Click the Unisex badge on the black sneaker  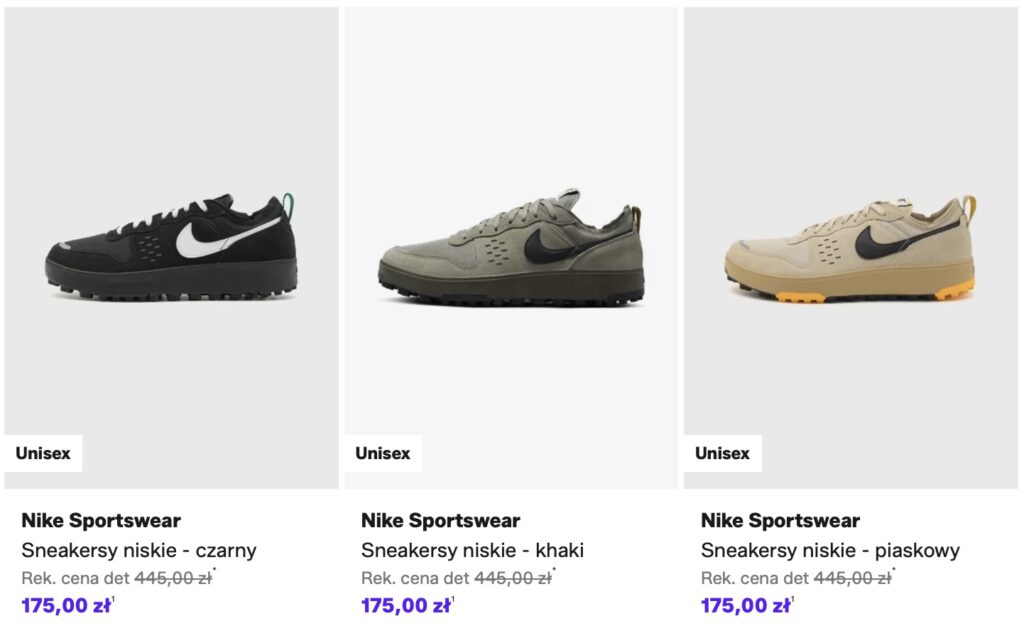43,453
